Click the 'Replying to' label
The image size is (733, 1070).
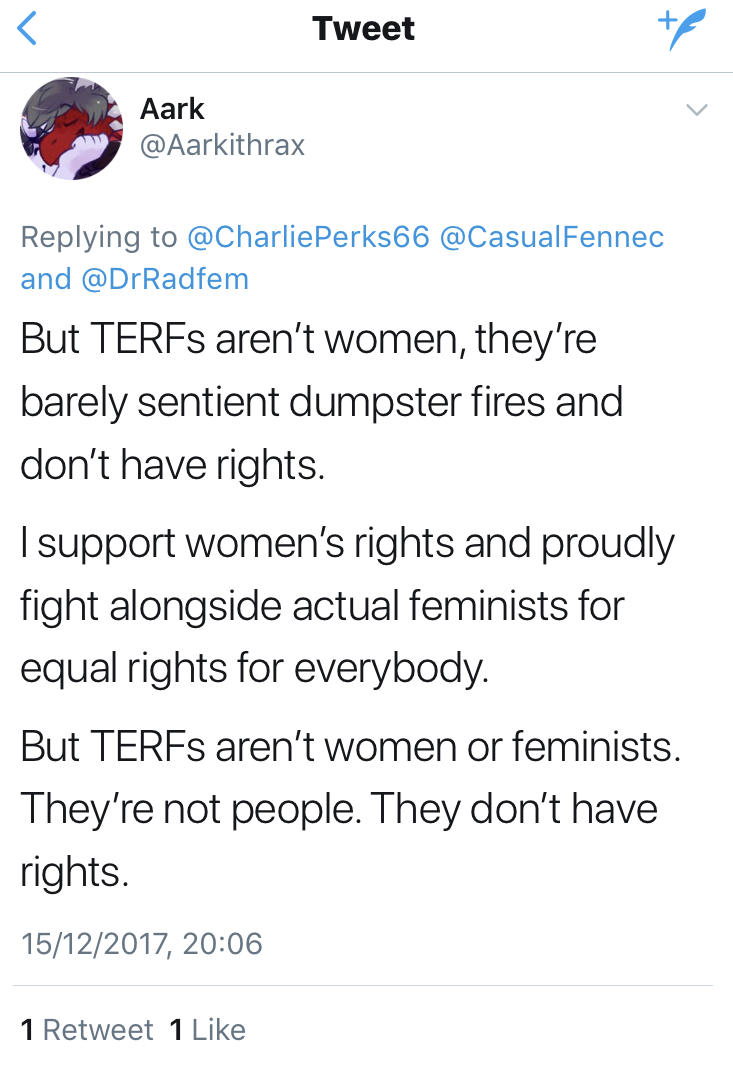click(100, 237)
